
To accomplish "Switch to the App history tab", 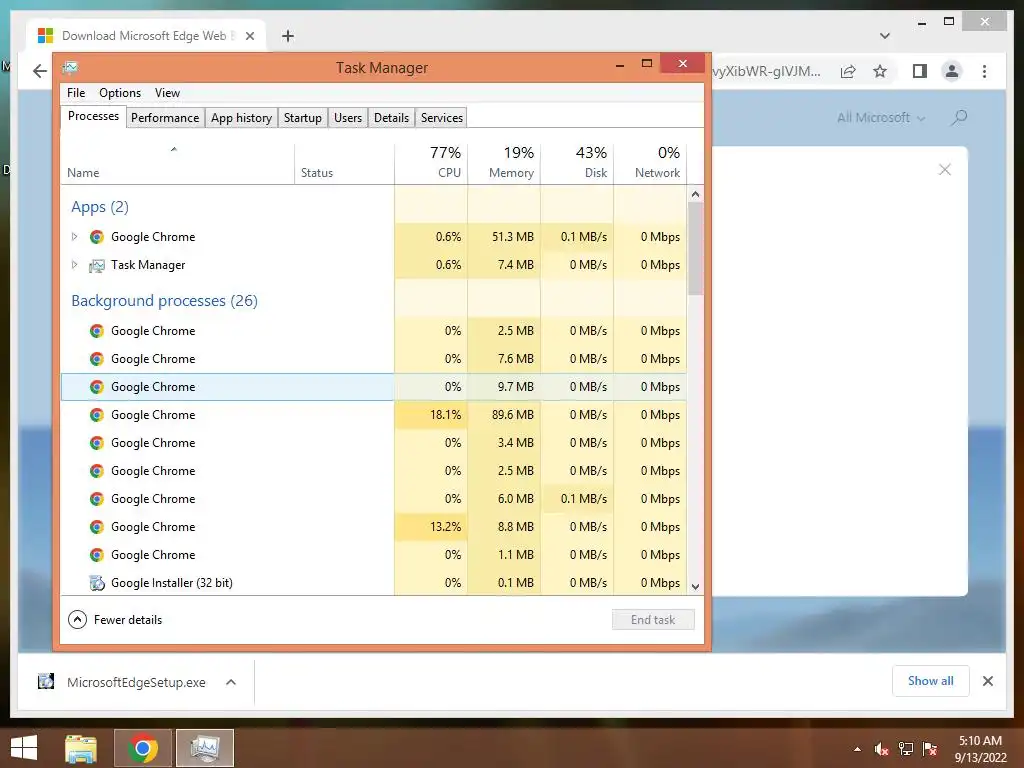I will click(241, 118).
